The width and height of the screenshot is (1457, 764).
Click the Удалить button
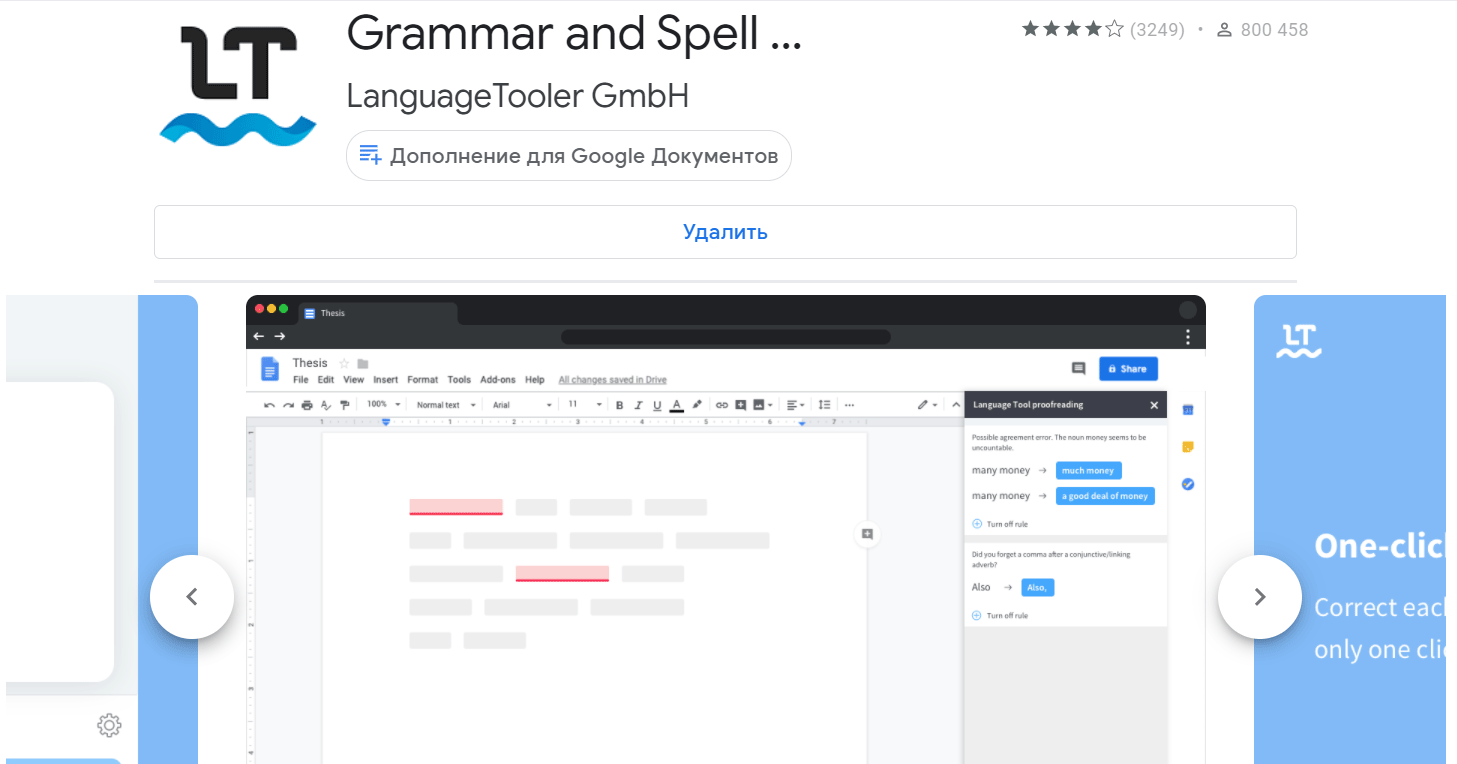(x=725, y=232)
